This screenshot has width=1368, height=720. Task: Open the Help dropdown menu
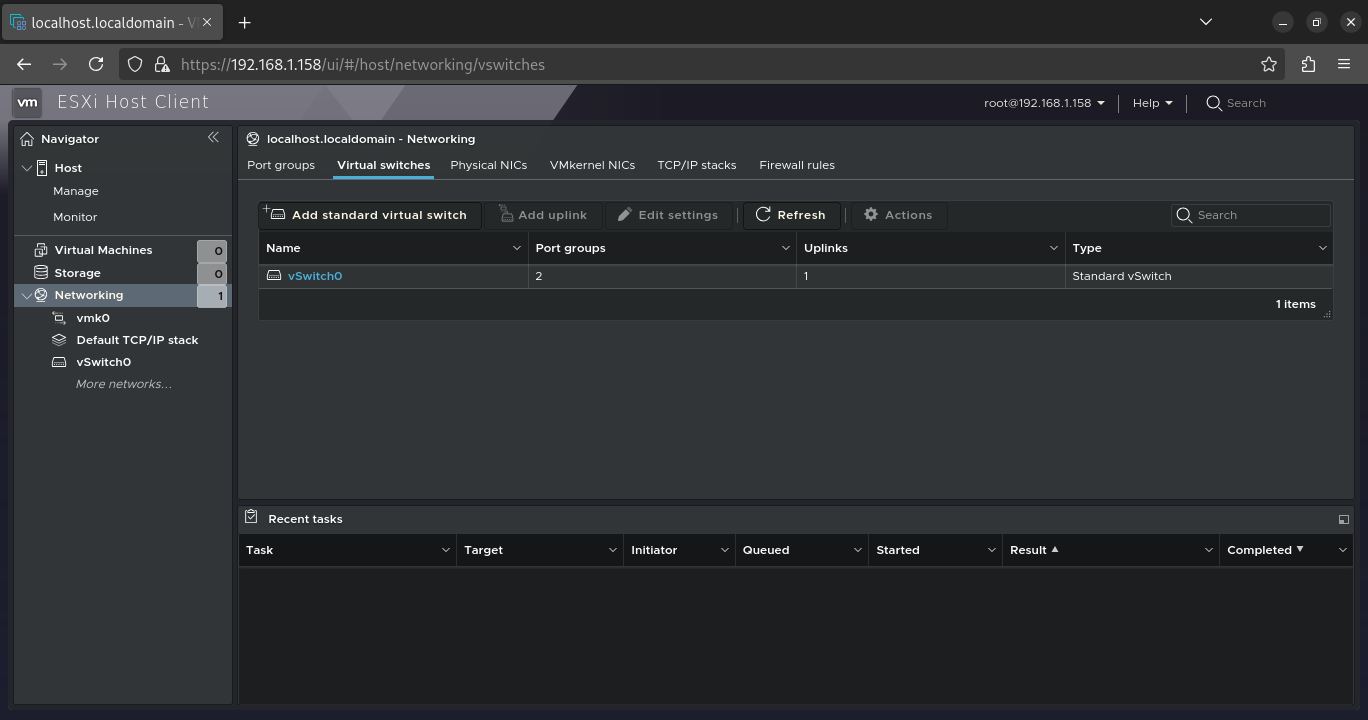(x=1152, y=103)
